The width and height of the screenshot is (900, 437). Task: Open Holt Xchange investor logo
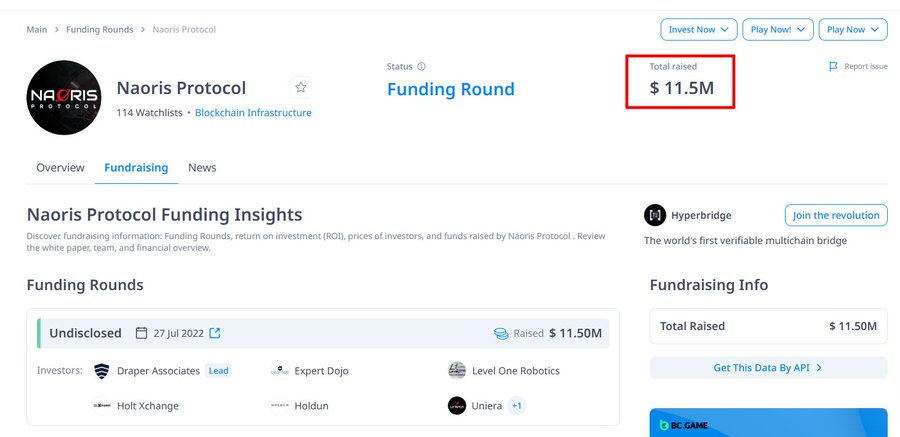[x=102, y=405]
